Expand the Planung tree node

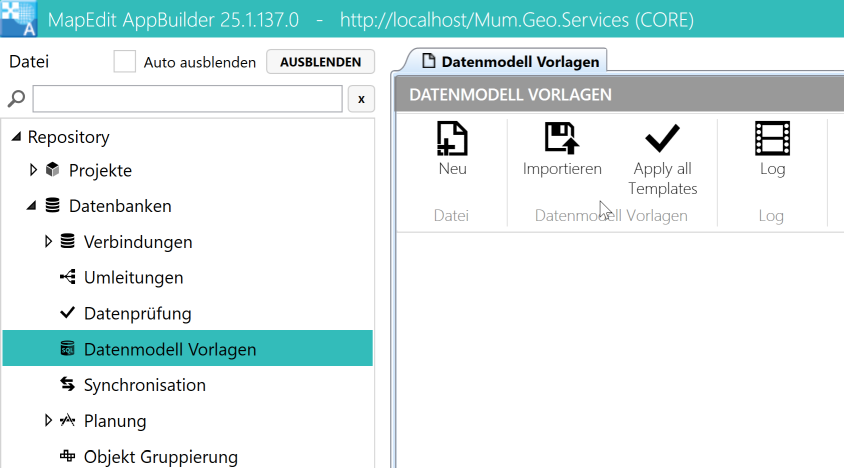(48, 421)
